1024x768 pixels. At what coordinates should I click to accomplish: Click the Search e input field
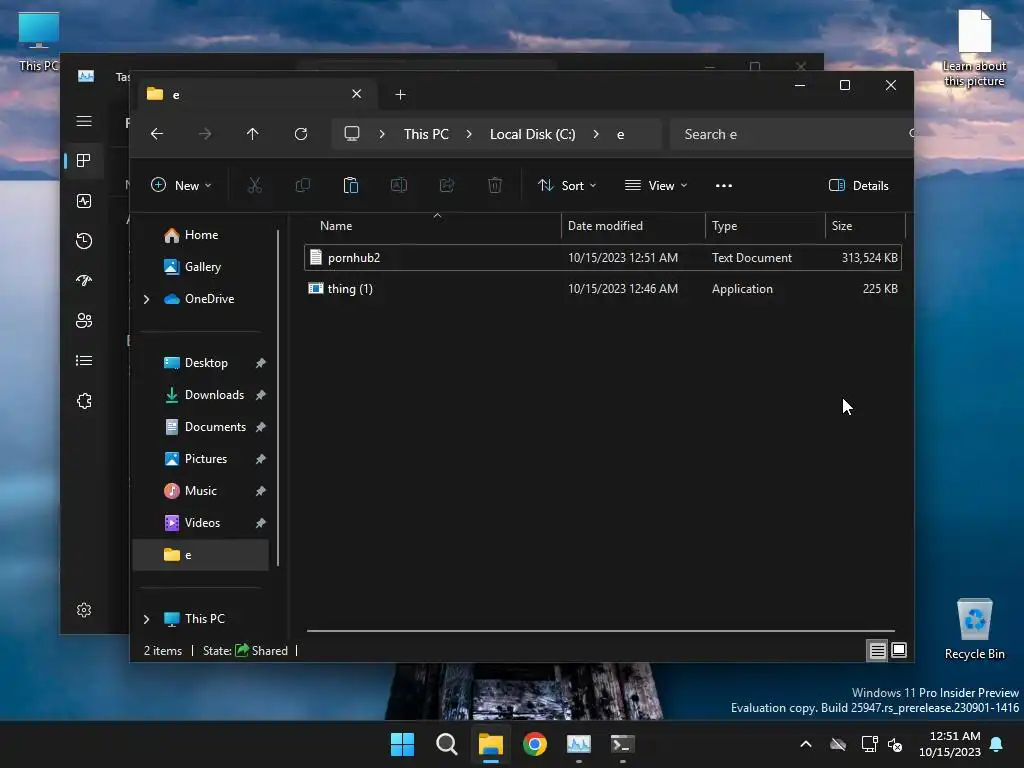(790, 134)
